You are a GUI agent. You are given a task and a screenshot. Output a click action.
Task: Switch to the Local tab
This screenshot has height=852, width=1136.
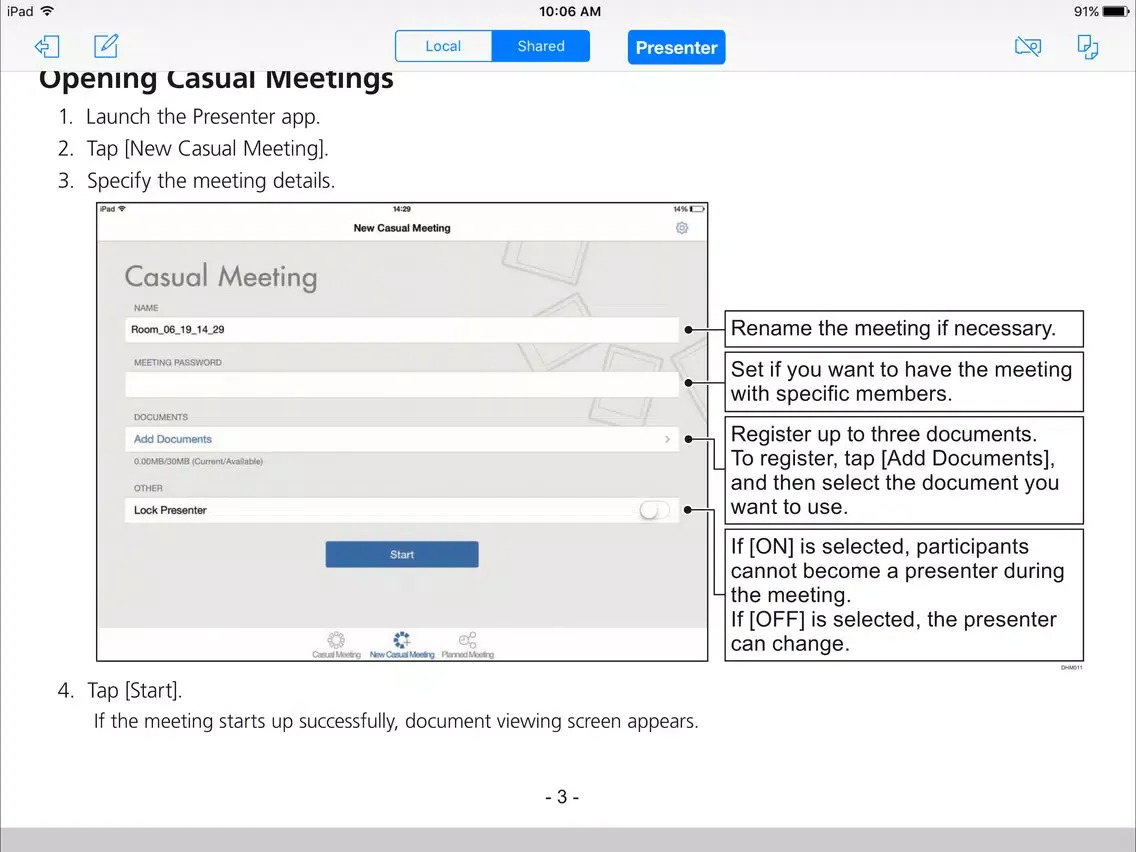443,46
